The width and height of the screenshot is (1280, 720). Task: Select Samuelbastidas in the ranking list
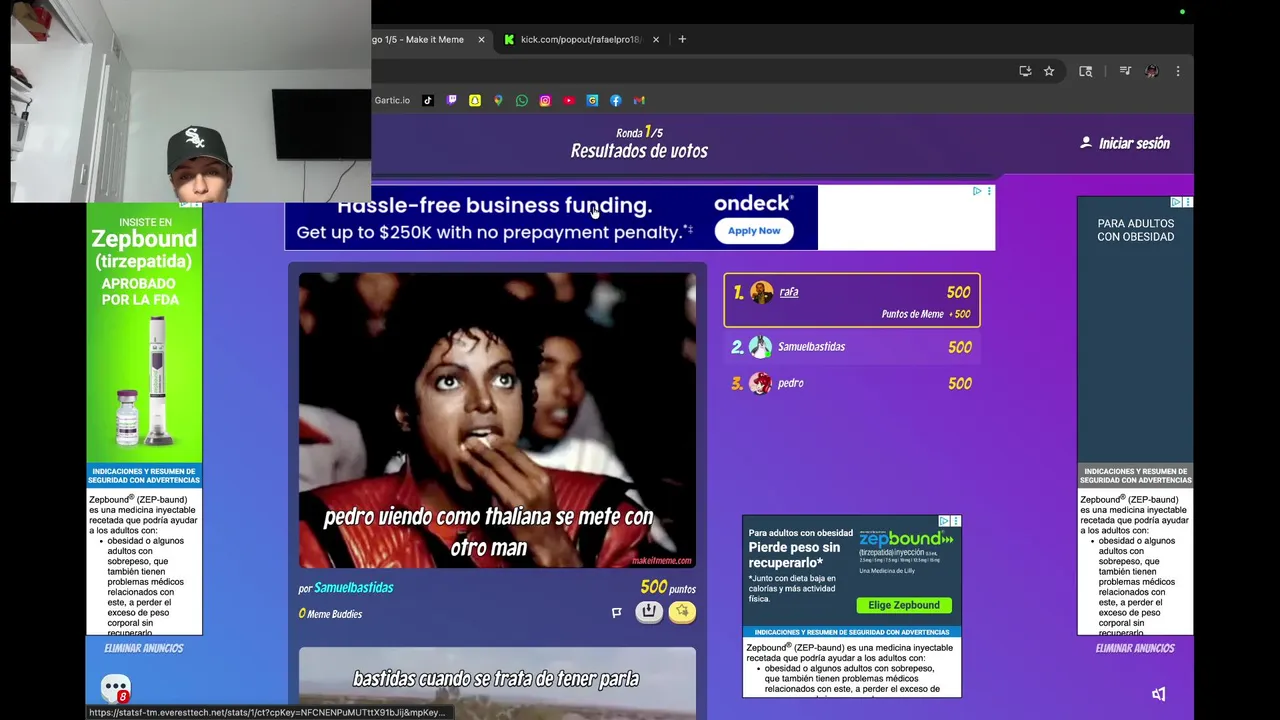(x=852, y=347)
